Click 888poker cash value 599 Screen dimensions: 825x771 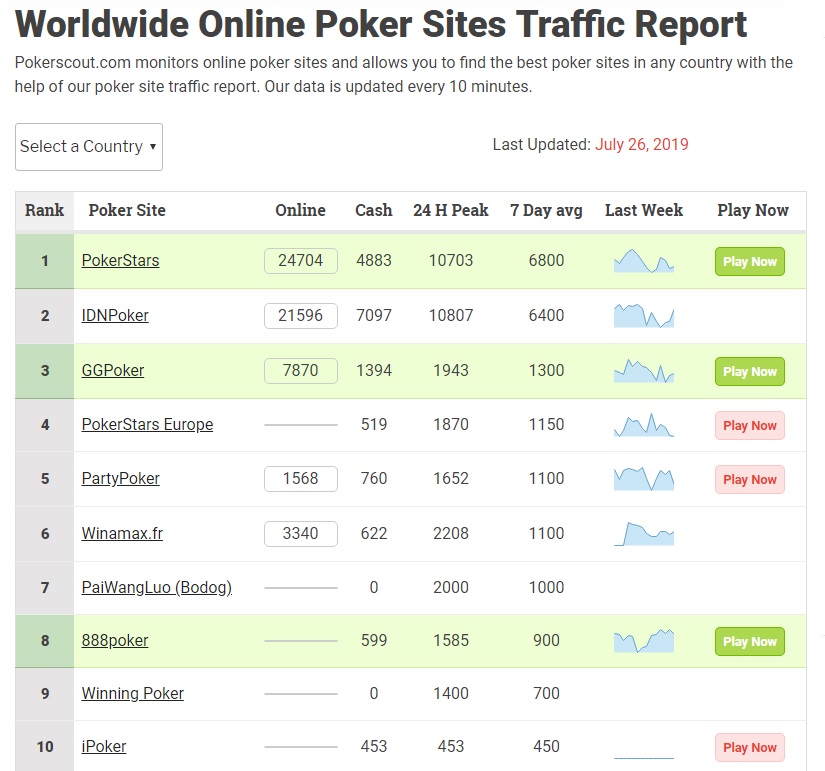pos(374,640)
